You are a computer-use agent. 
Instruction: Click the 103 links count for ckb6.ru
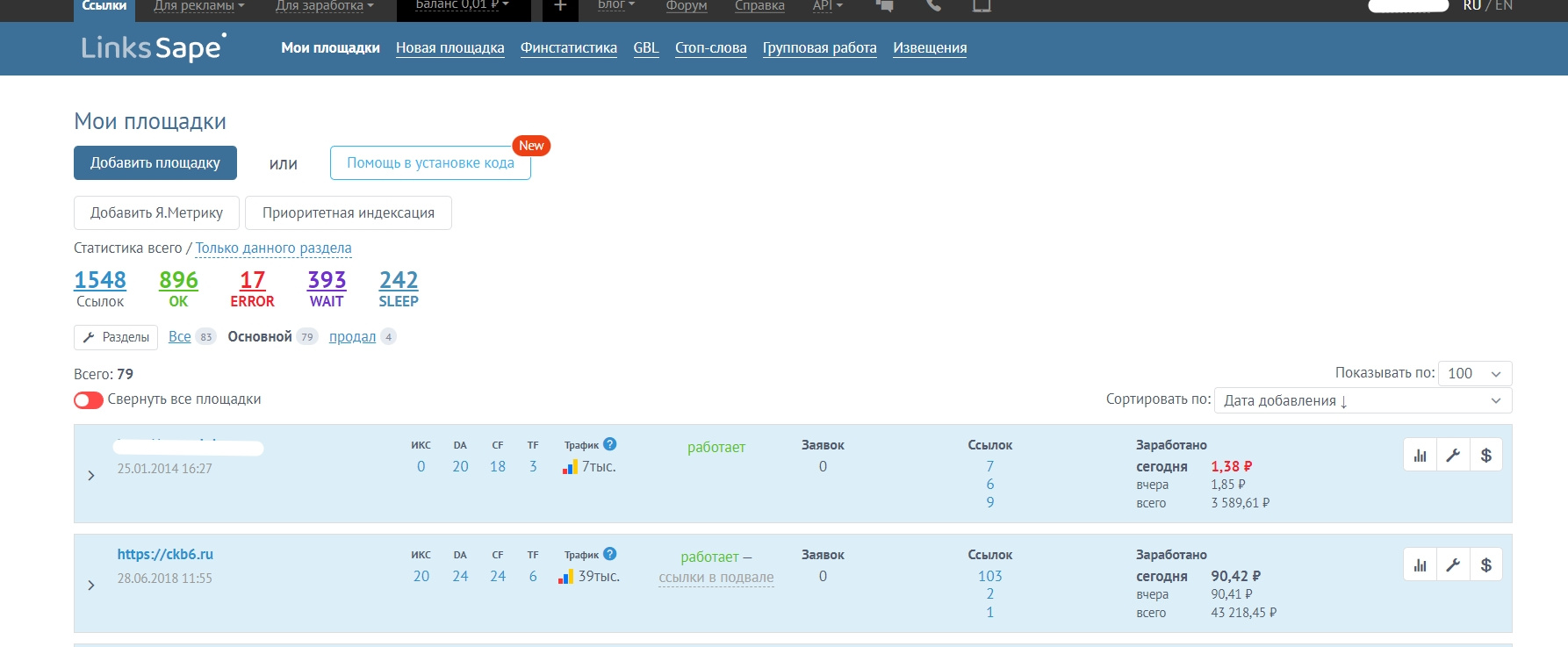[x=990, y=577]
